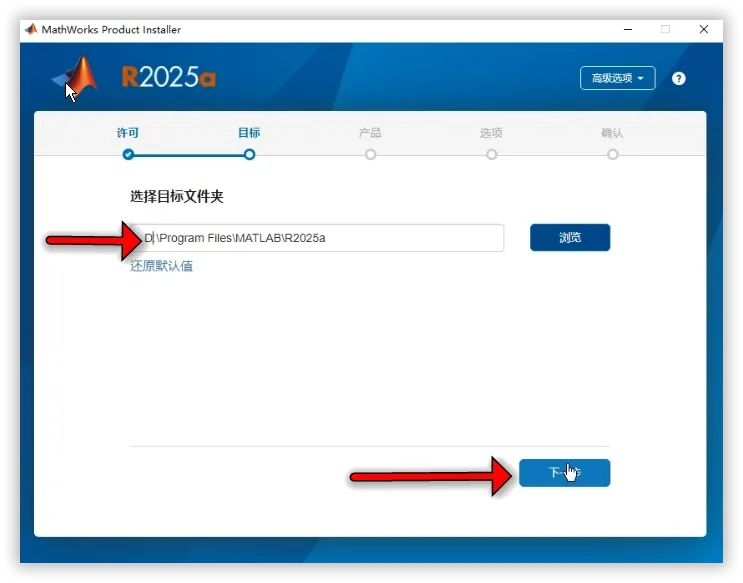This screenshot has width=743, height=583.
Task: Open the help question mark icon
Action: click(x=678, y=78)
